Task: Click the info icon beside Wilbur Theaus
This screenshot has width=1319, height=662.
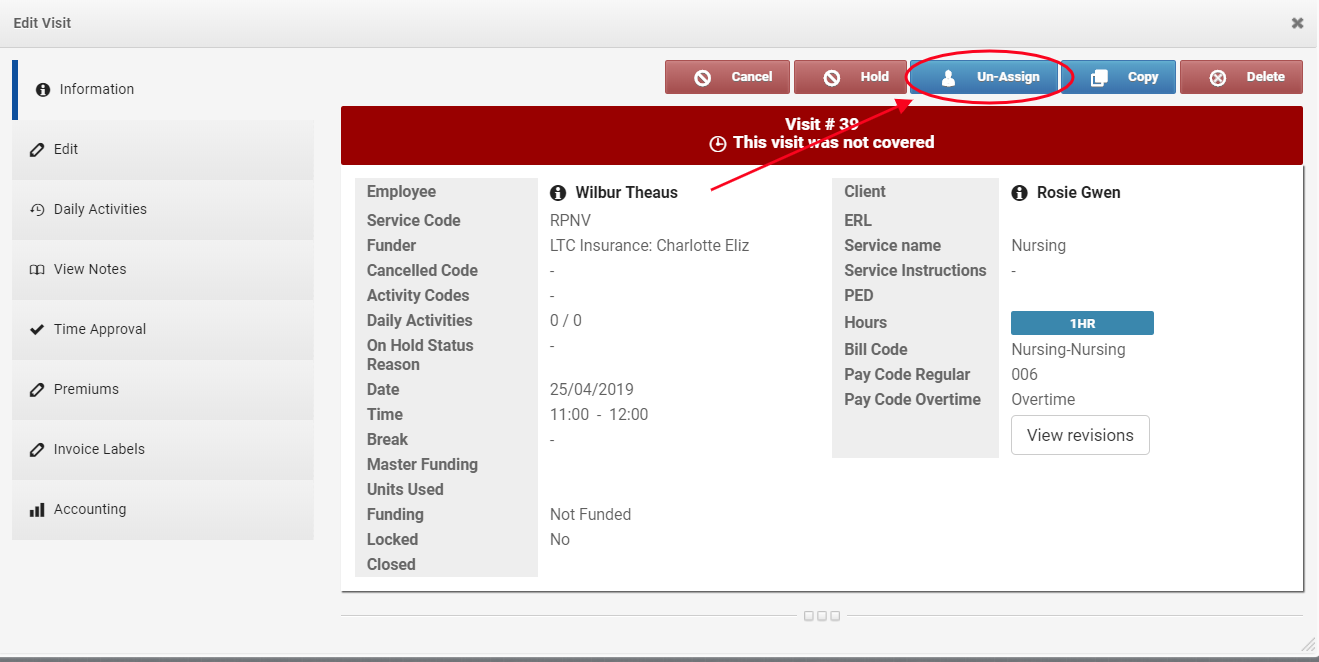Action: [x=558, y=193]
